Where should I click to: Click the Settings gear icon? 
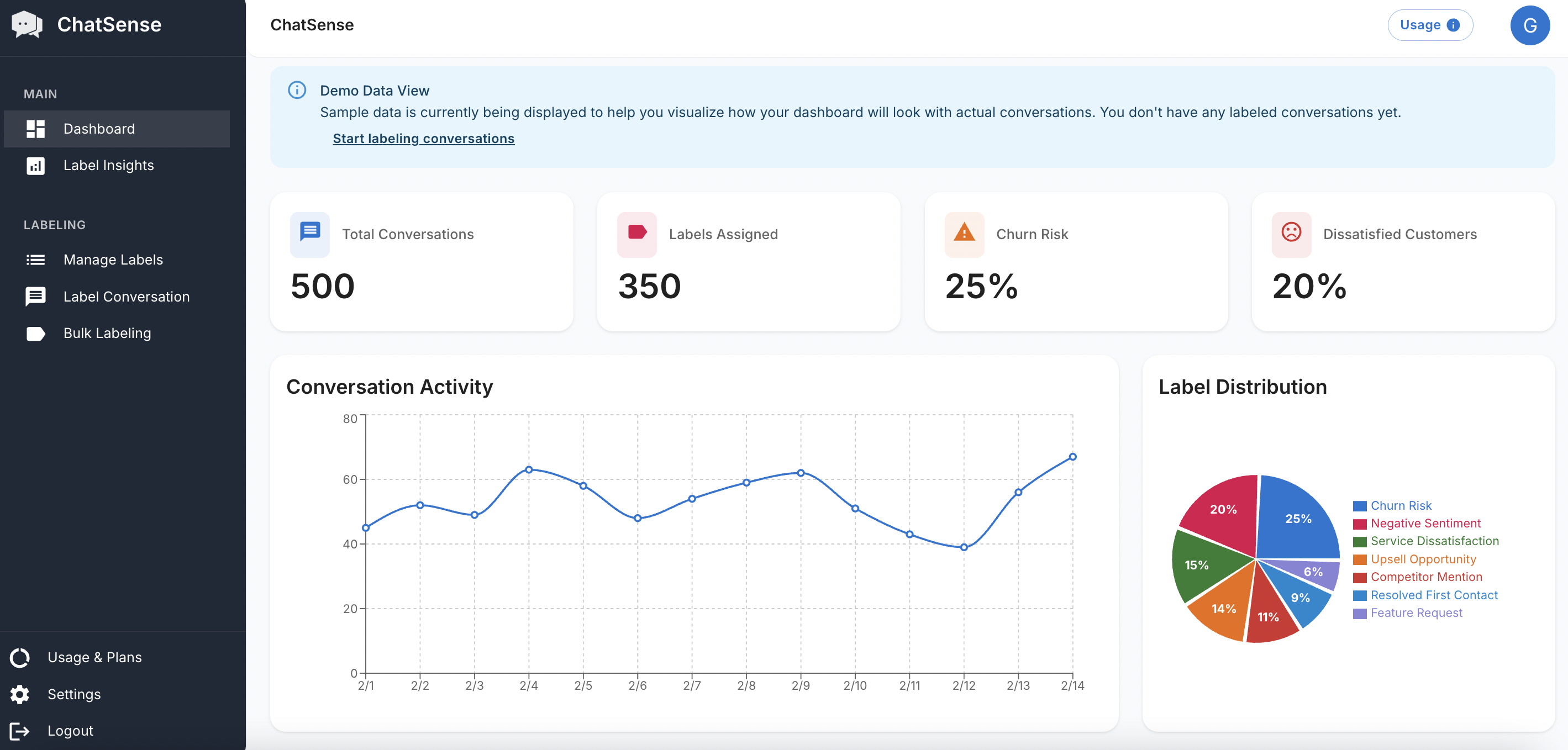(x=19, y=694)
